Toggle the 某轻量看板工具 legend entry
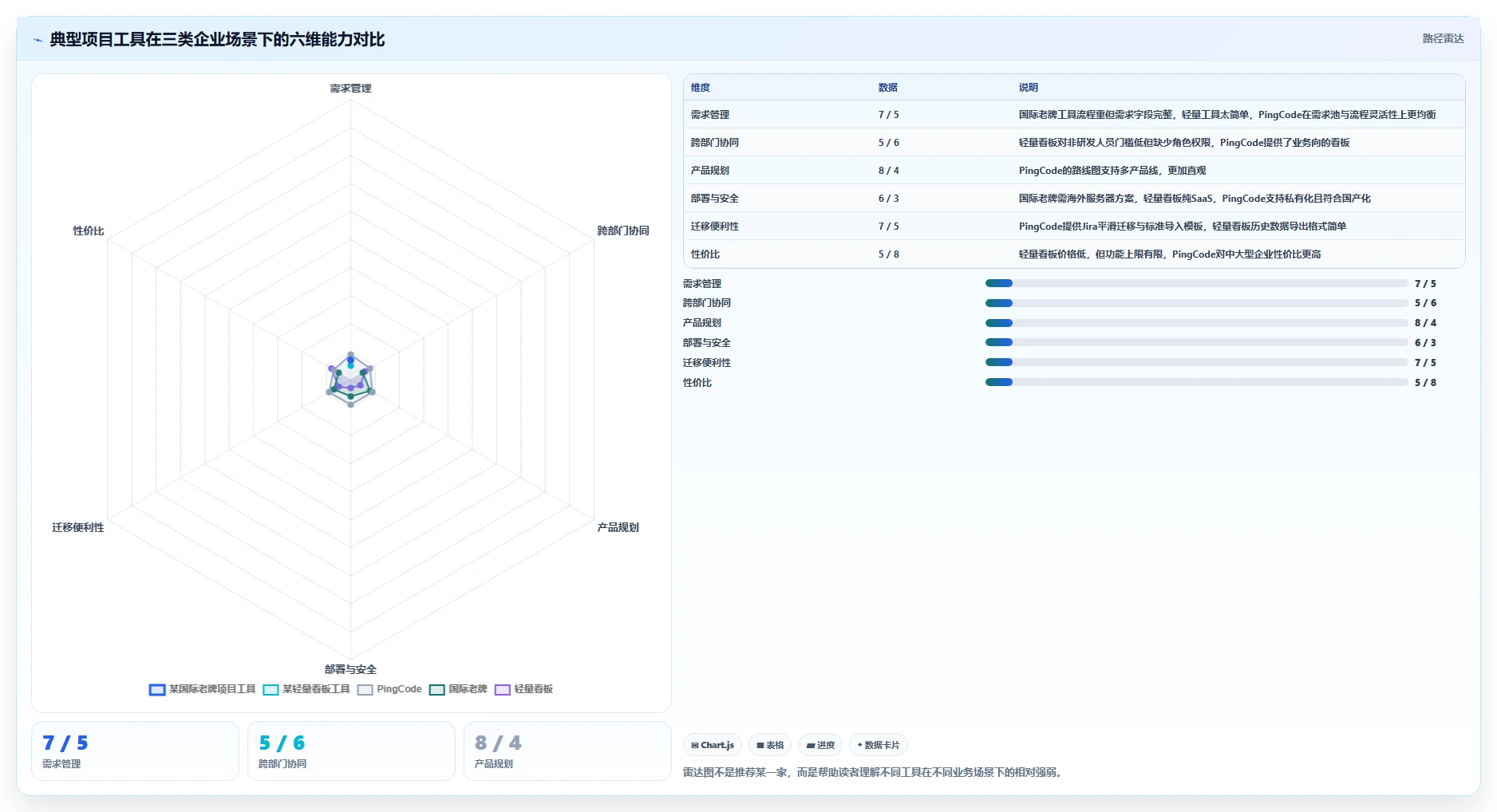This screenshot has width=1497, height=812. pyautogui.click(x=306, y=689)
